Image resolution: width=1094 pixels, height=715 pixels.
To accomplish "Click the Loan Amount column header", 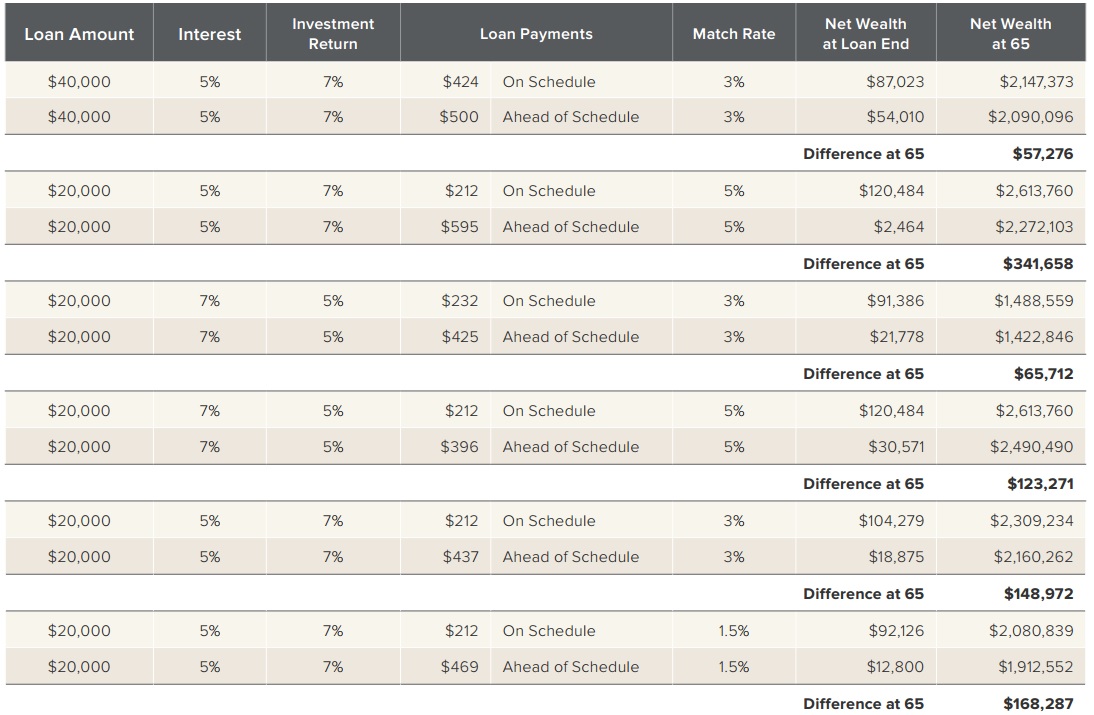I will pos(79,33).
